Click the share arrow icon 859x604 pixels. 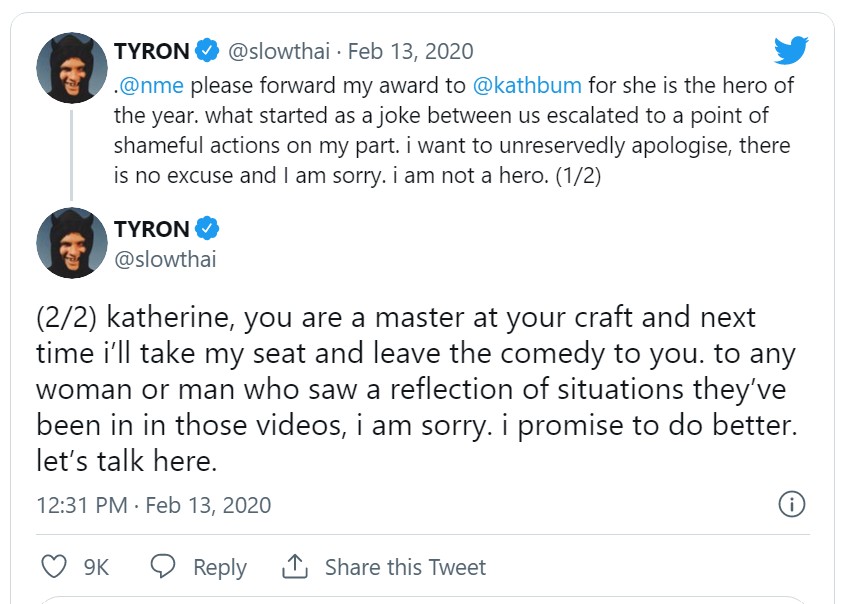[294, 567]
